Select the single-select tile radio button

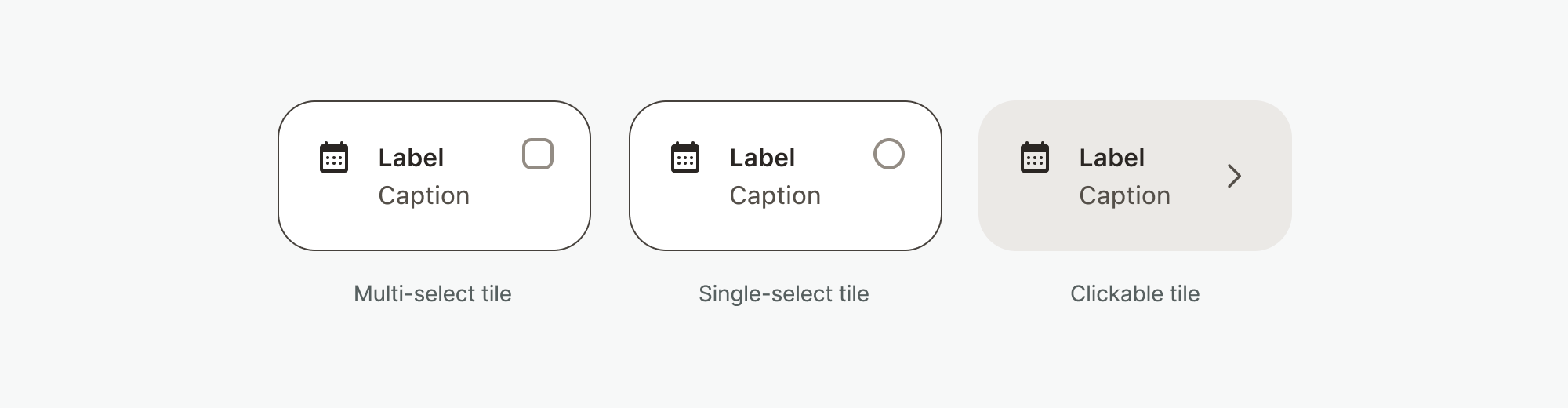pos(889,154)
